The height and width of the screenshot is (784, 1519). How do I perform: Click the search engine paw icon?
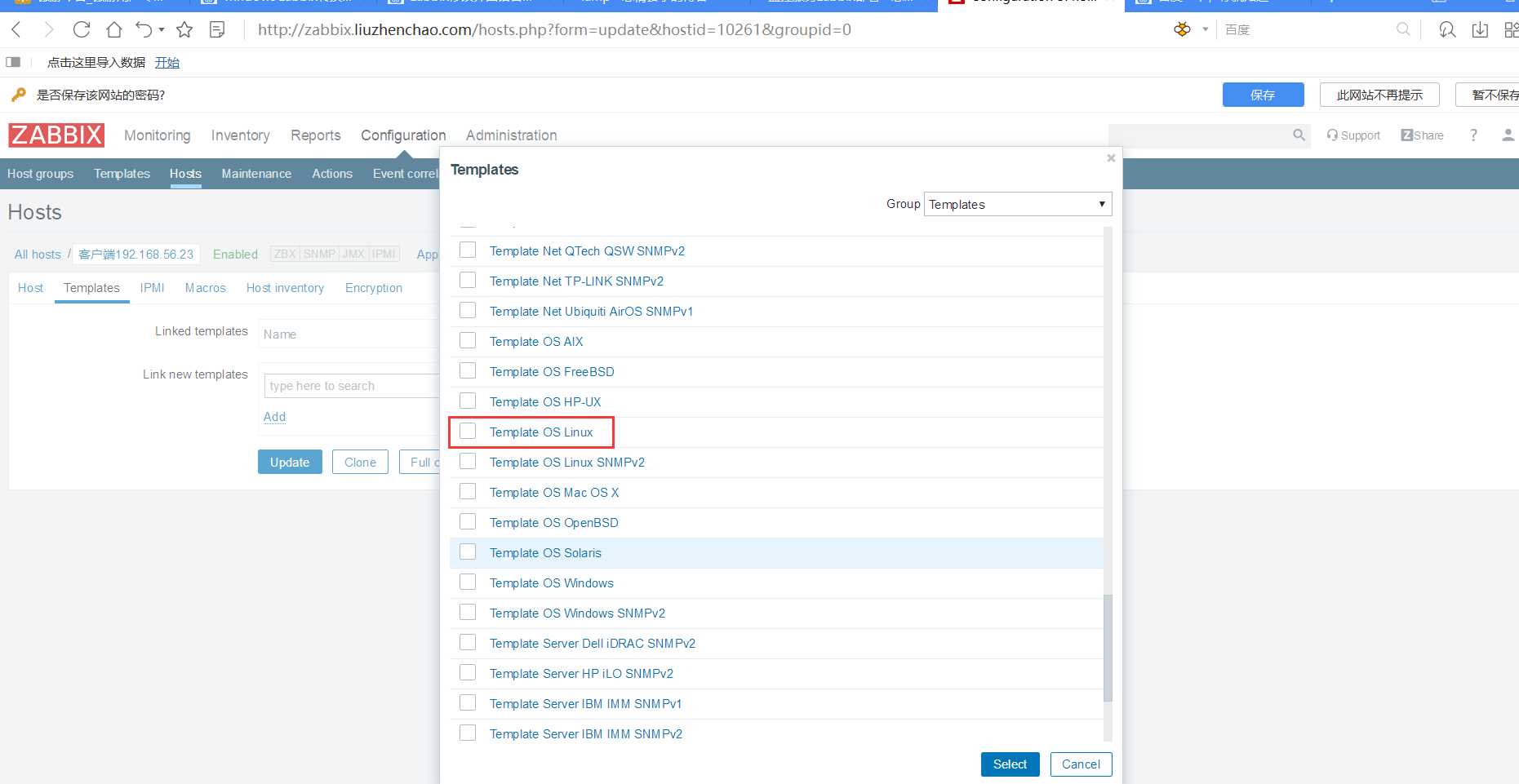pos(1182,29)
